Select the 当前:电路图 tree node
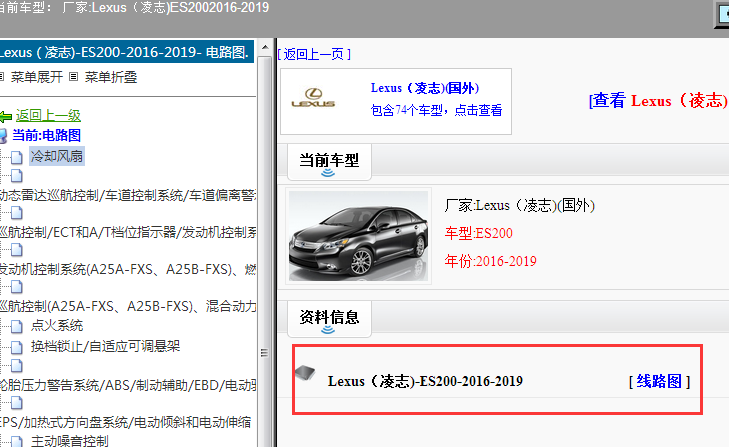729x447 pixels. click(x=46, y=135)
